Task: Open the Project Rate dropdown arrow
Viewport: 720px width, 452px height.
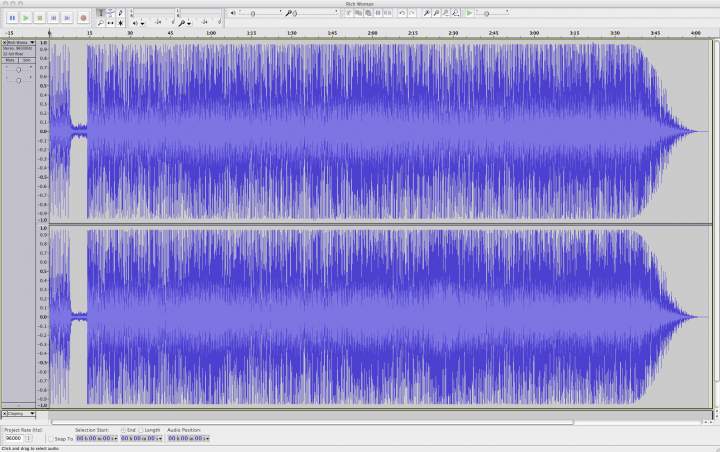Action: 28,438
